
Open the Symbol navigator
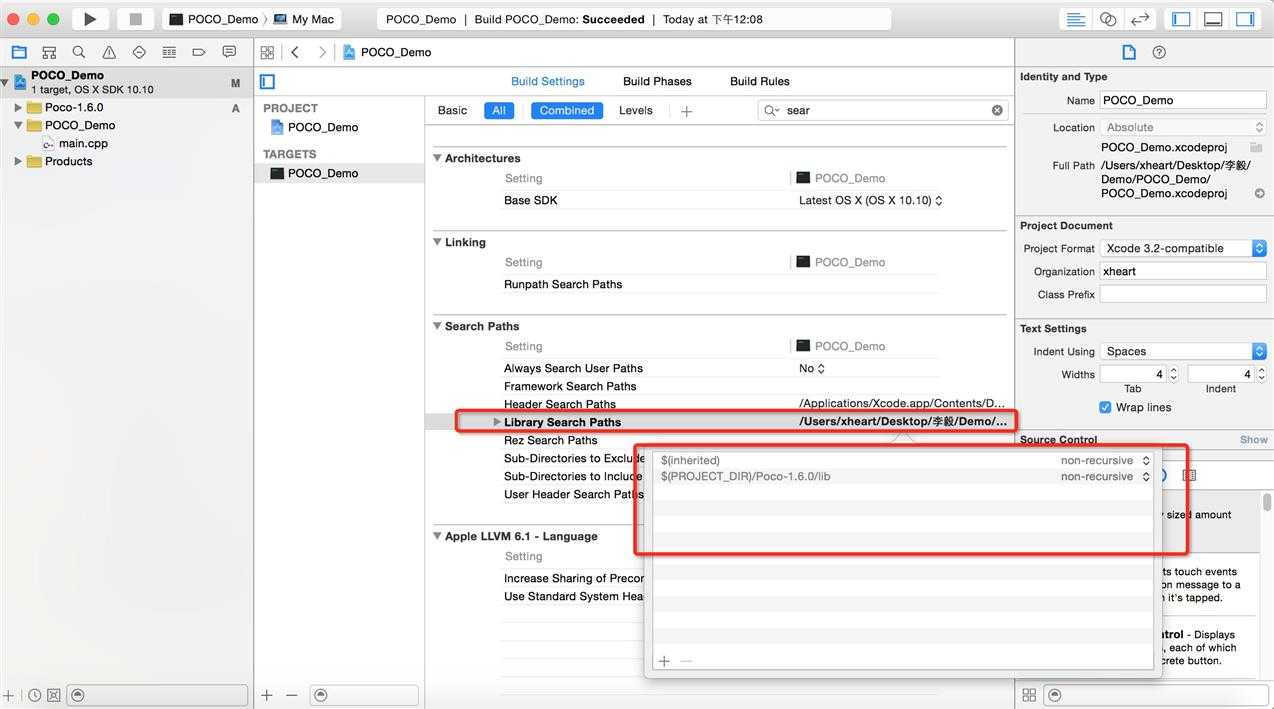[49, 52]
